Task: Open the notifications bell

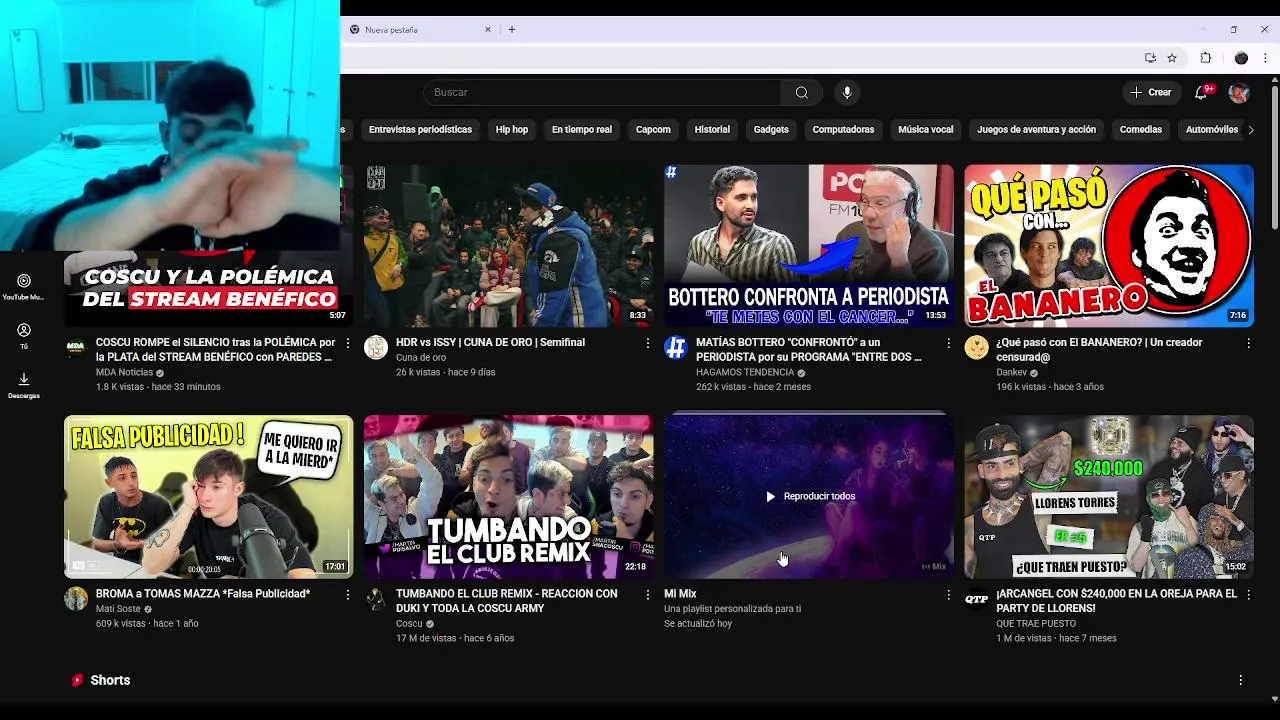Action: (x=1201, y=92)
